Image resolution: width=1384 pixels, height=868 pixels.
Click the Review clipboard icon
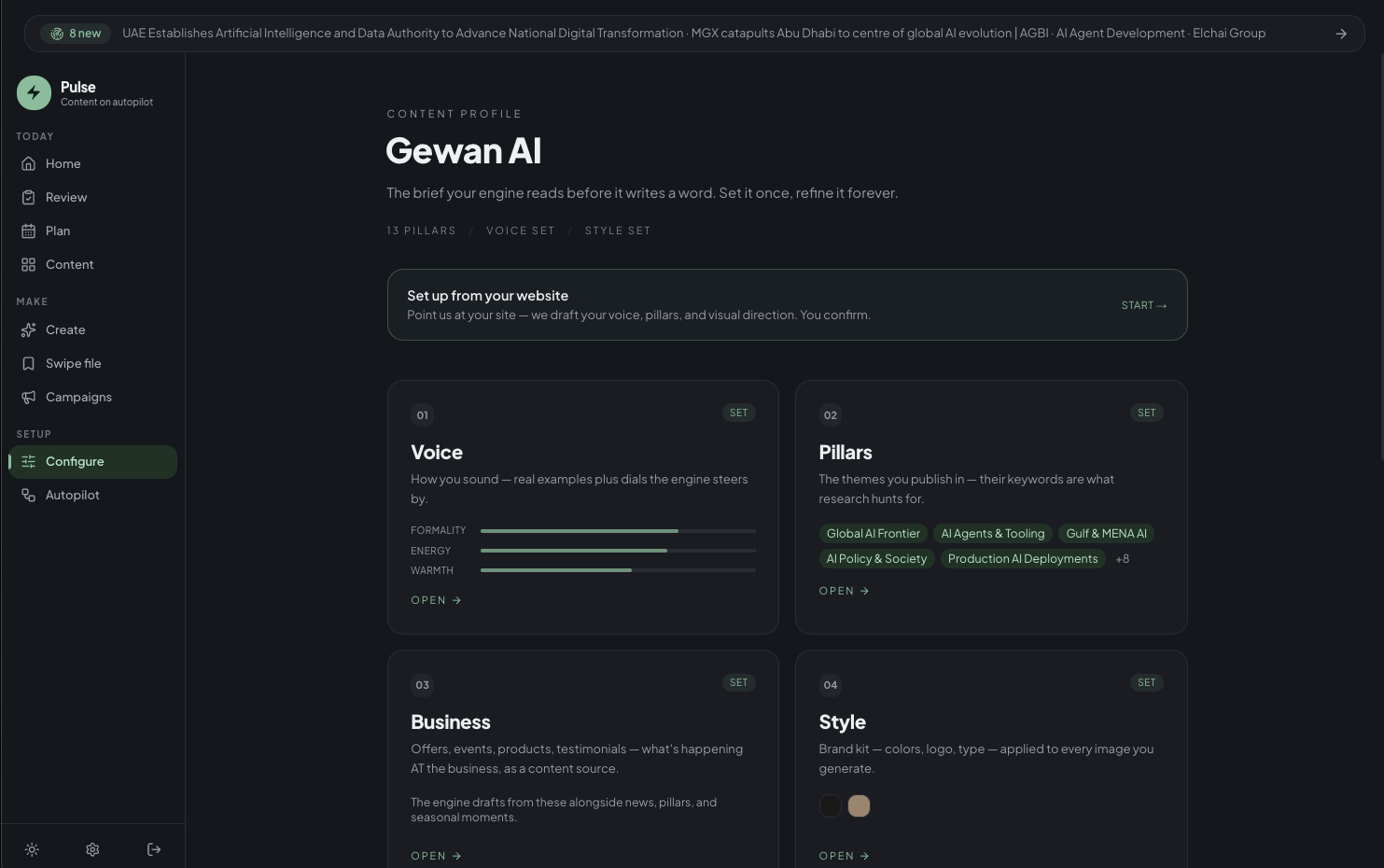[x=29, y=197]
